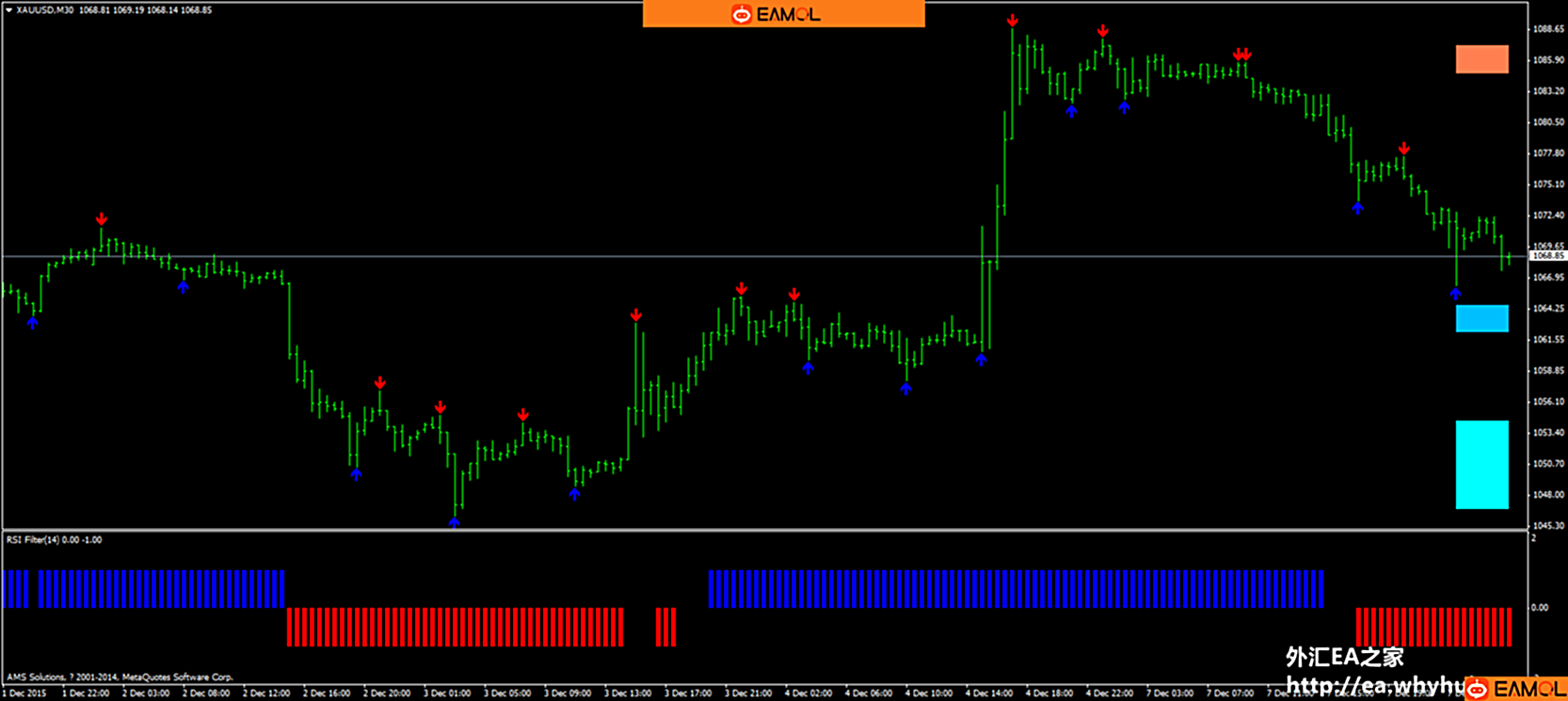Click the XAUUSD,M30 chart title text
Screen dimensions: 1568x701
pos(45,10)
